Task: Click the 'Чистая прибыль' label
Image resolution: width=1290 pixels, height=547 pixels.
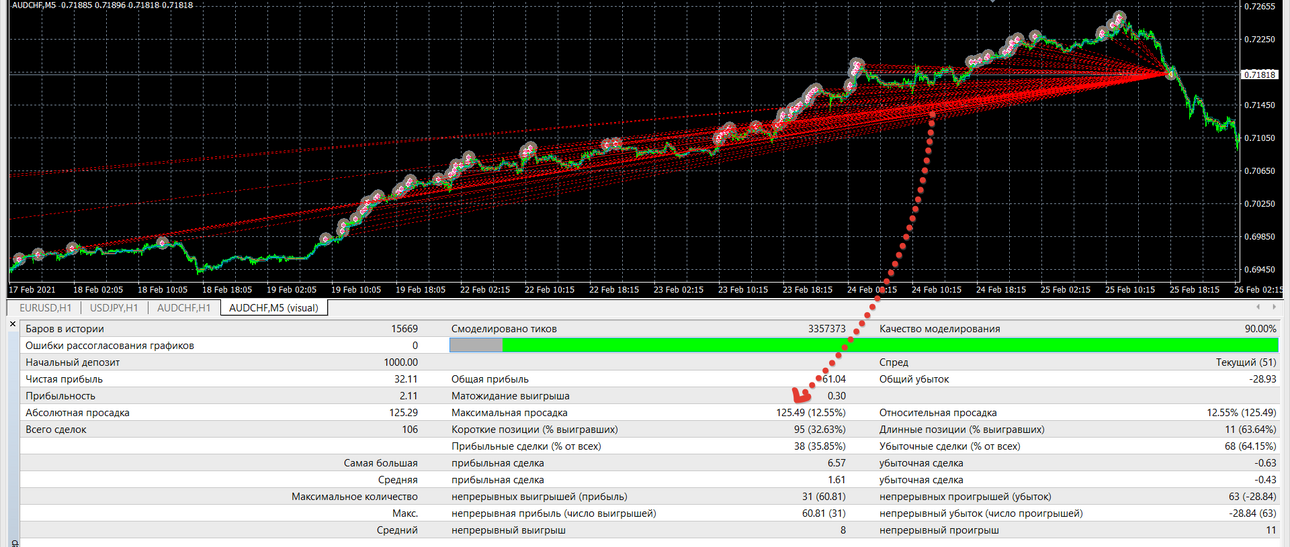Action: coord(64,379)
